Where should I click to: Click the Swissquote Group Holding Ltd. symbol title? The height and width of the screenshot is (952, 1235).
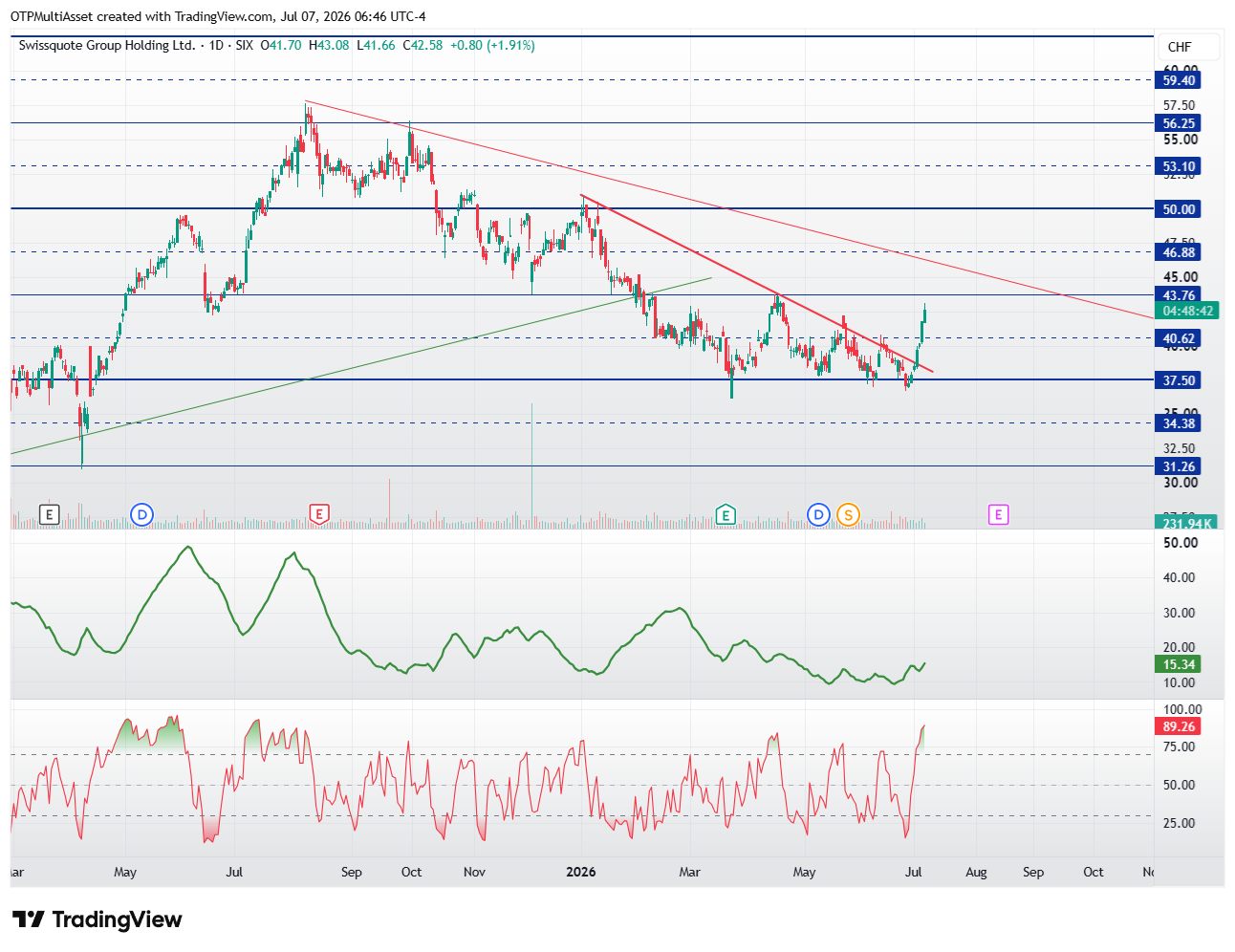[x=107, y=45]
